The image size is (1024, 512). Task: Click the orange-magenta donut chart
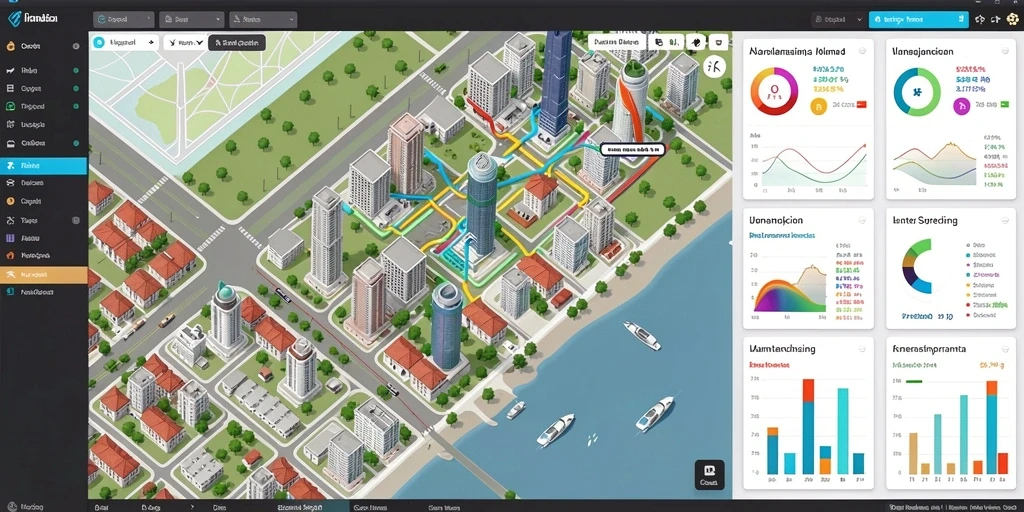click(x=774, y=91)
